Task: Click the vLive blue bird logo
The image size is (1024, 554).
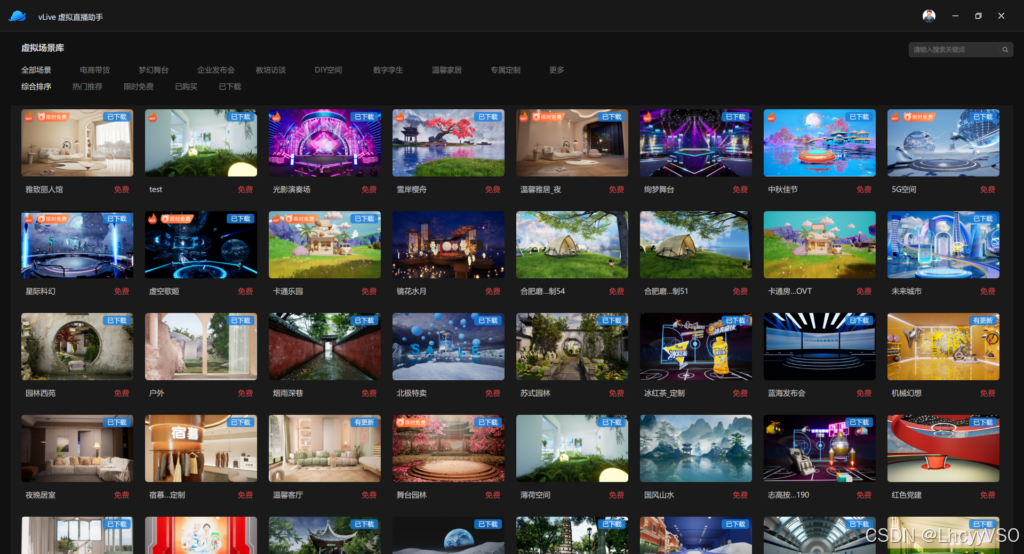Action: (x=18, y=16)
